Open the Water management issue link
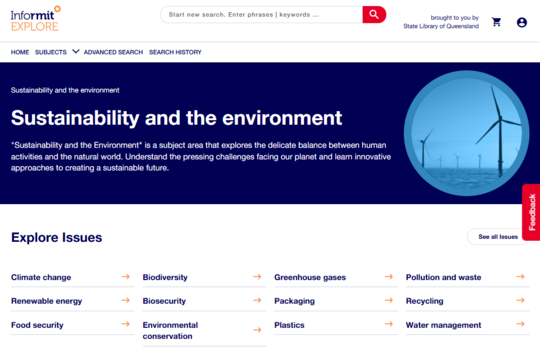The height and width of the screenshot is (360, 540). (x=444, y=325)
